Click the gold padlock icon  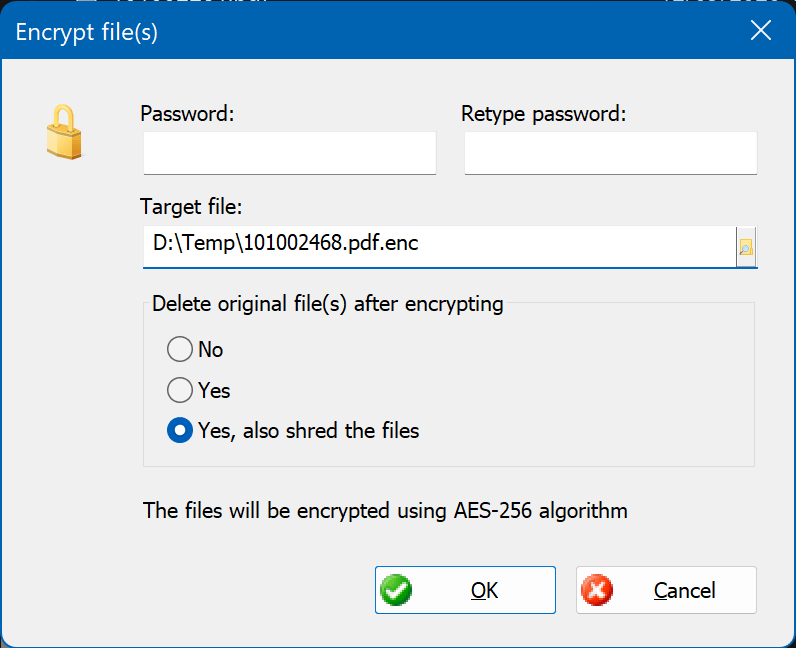click(x=64, y=132)
